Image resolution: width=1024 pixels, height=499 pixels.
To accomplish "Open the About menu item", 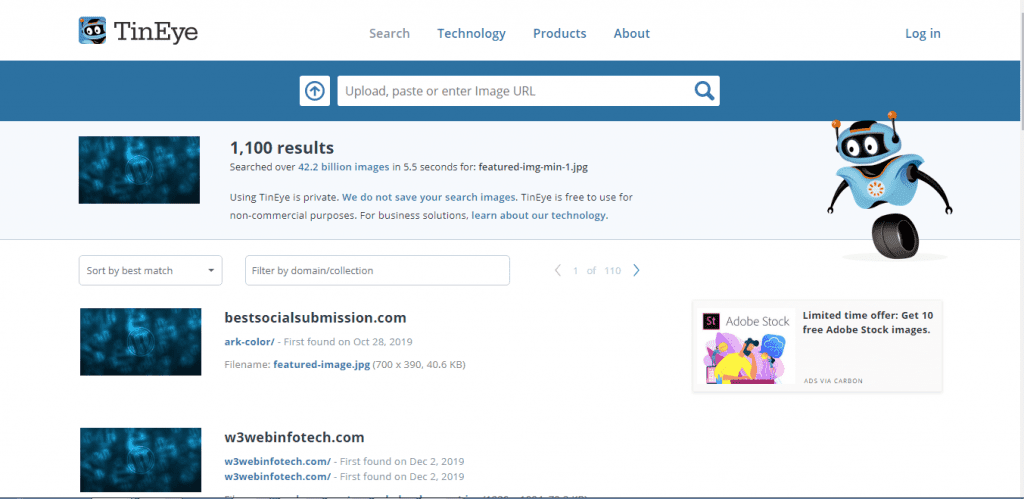I will click(x=632, y=33).
